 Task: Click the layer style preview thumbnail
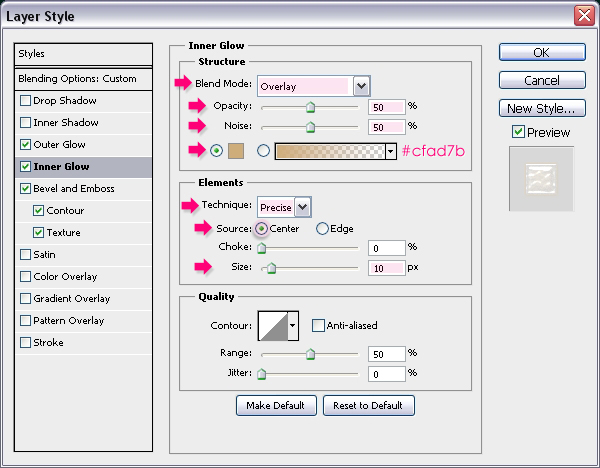(541, 178)
